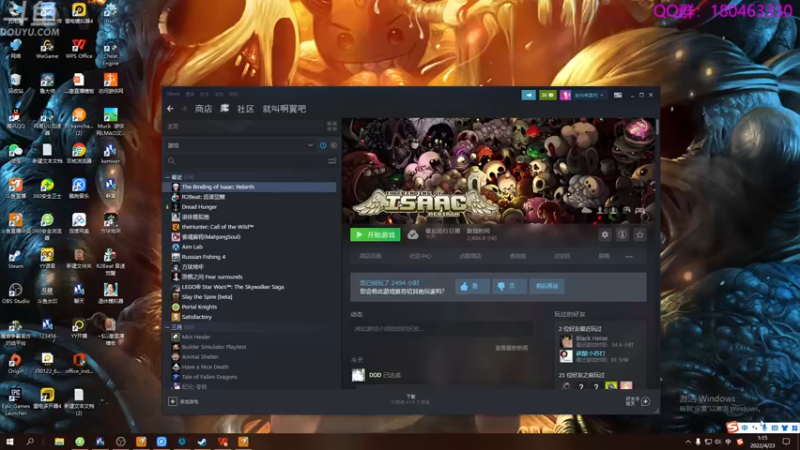The height and width of the screenshot is (450, 800).
Task: Open the 社区 community tab
Action: tap(245, 109)
